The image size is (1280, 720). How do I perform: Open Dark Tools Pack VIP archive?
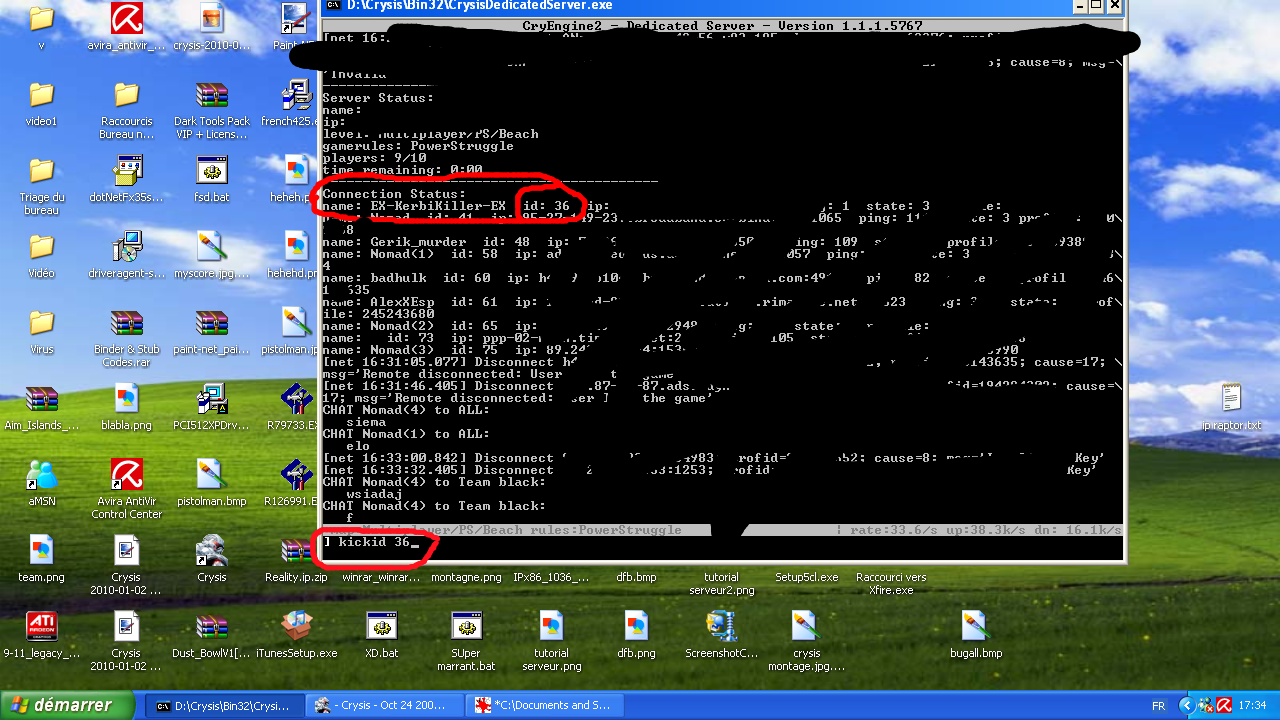pyautogui.click(x=211, y=95)
